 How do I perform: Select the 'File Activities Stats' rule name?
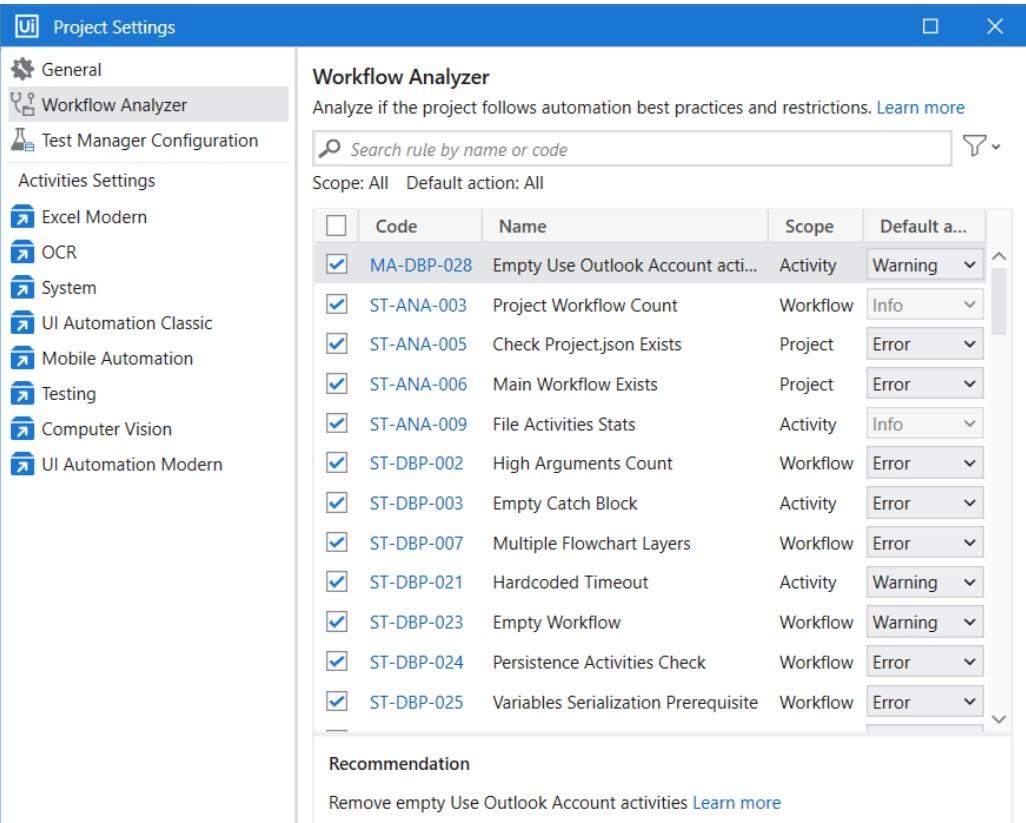point(564,424)
